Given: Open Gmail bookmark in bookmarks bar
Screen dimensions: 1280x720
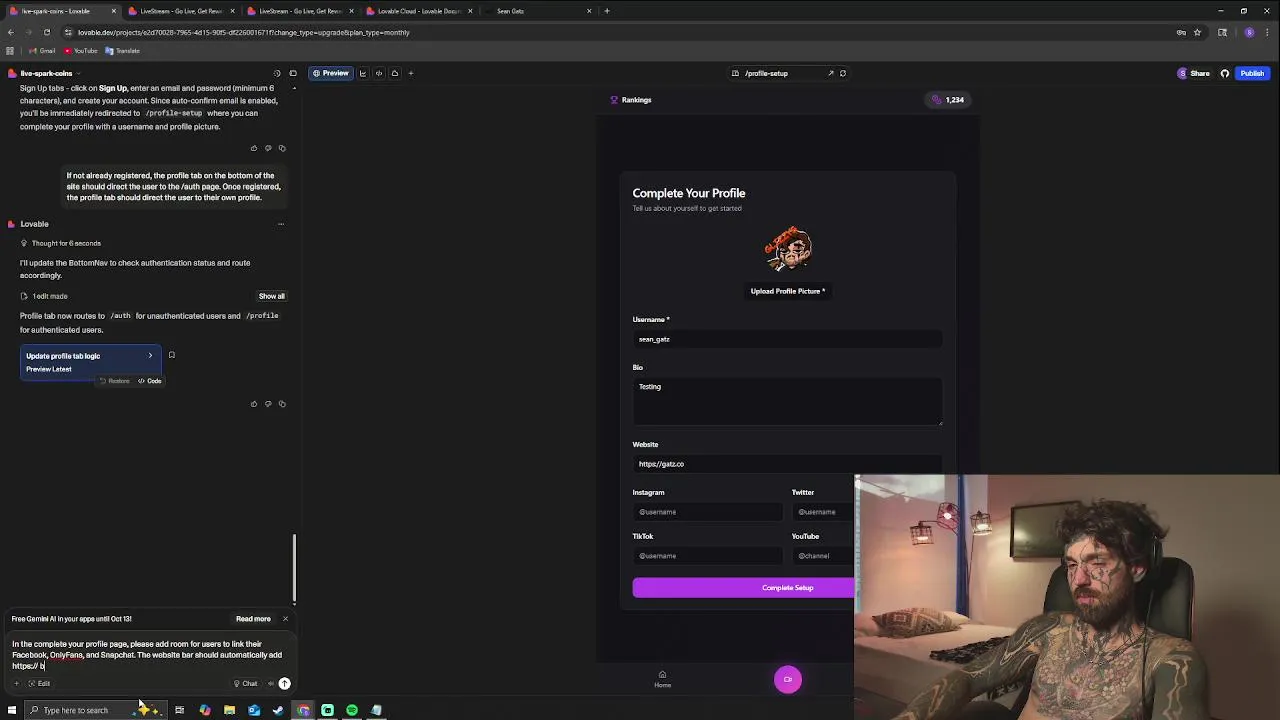Looking at the screenshot, I should tap(42, 51).
